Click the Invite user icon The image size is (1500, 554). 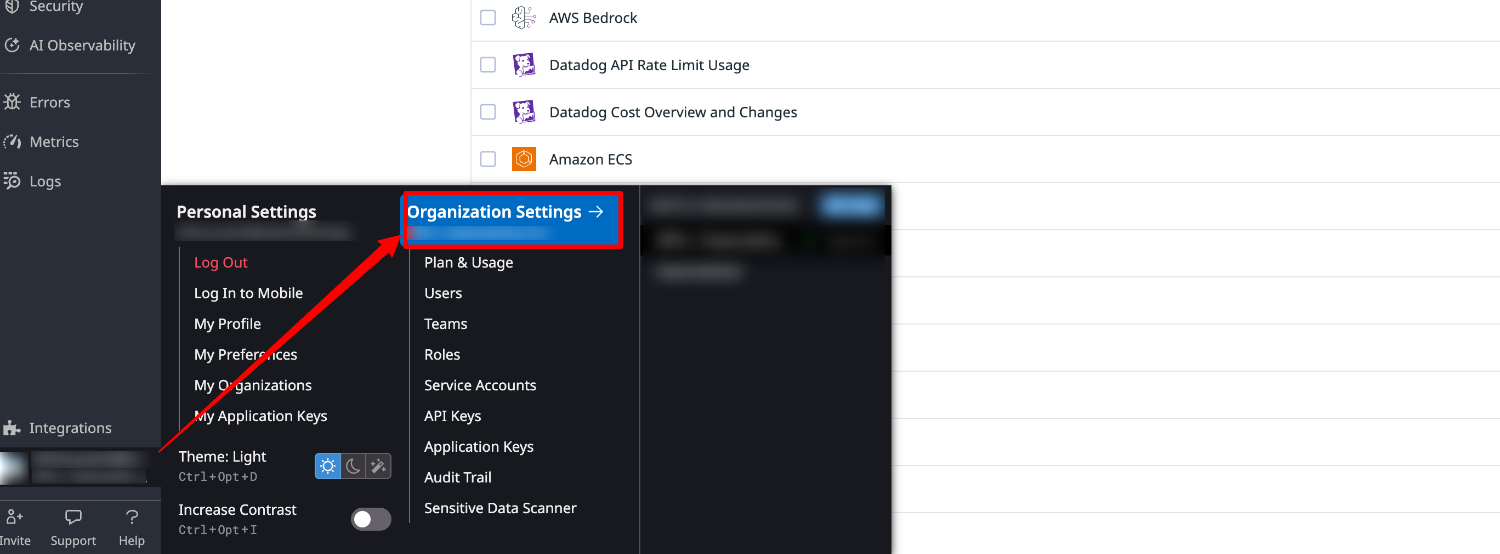coord(14,517)
